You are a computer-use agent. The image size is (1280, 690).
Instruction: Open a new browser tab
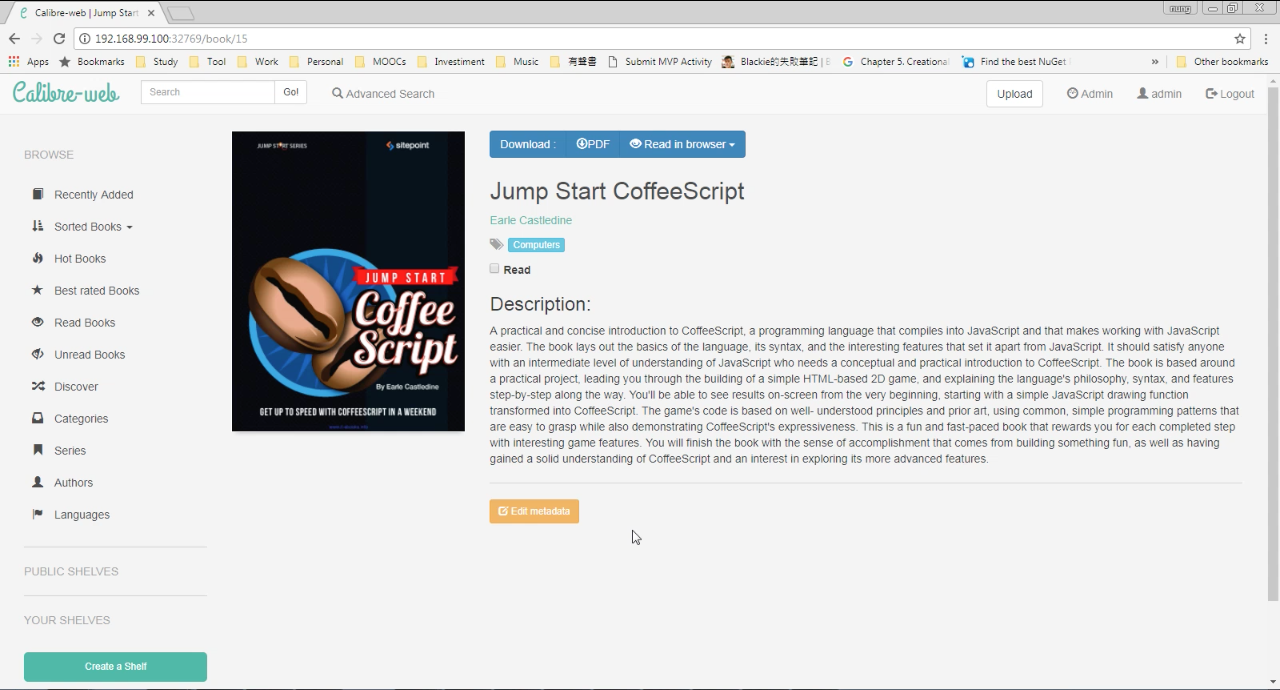181,13
